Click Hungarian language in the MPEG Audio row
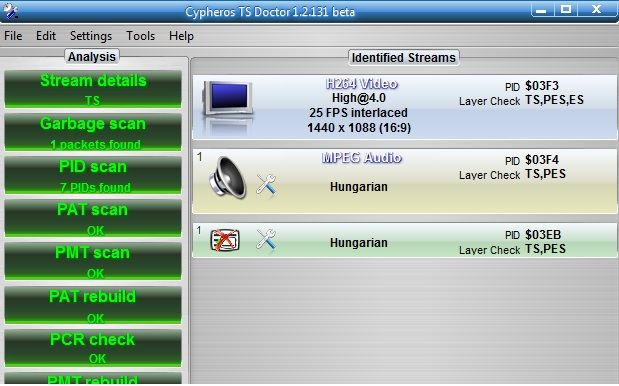 358,187
